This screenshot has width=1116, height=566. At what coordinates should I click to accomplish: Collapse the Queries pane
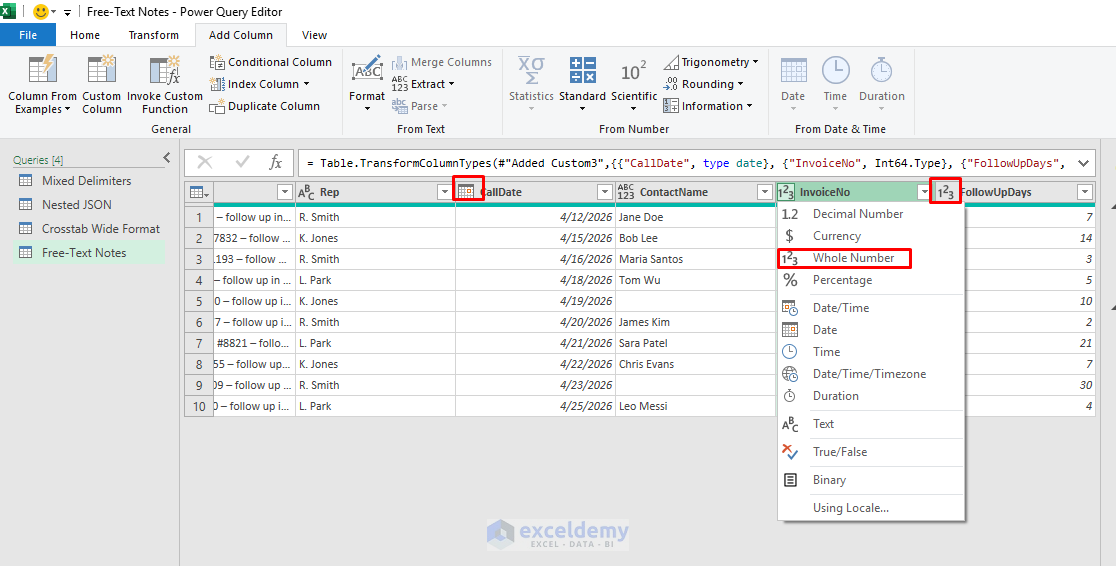point(167,157)
